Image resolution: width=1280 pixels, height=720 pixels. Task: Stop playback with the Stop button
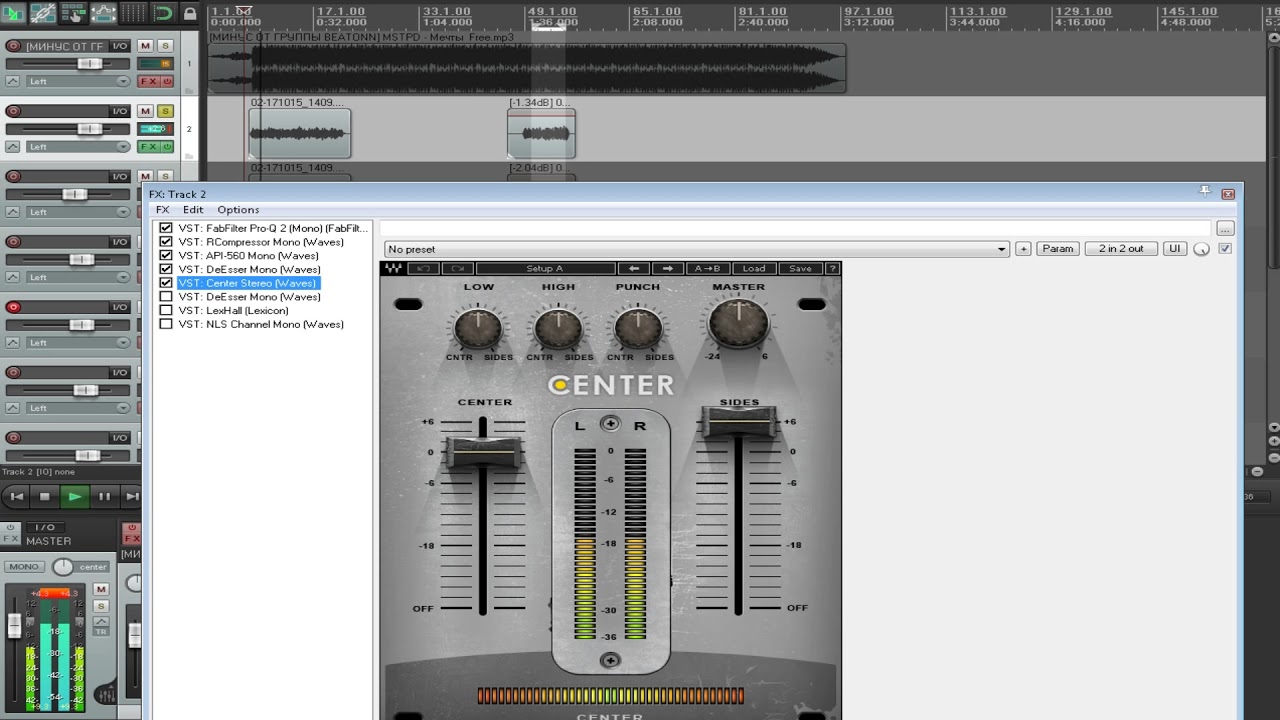[44, 496]
